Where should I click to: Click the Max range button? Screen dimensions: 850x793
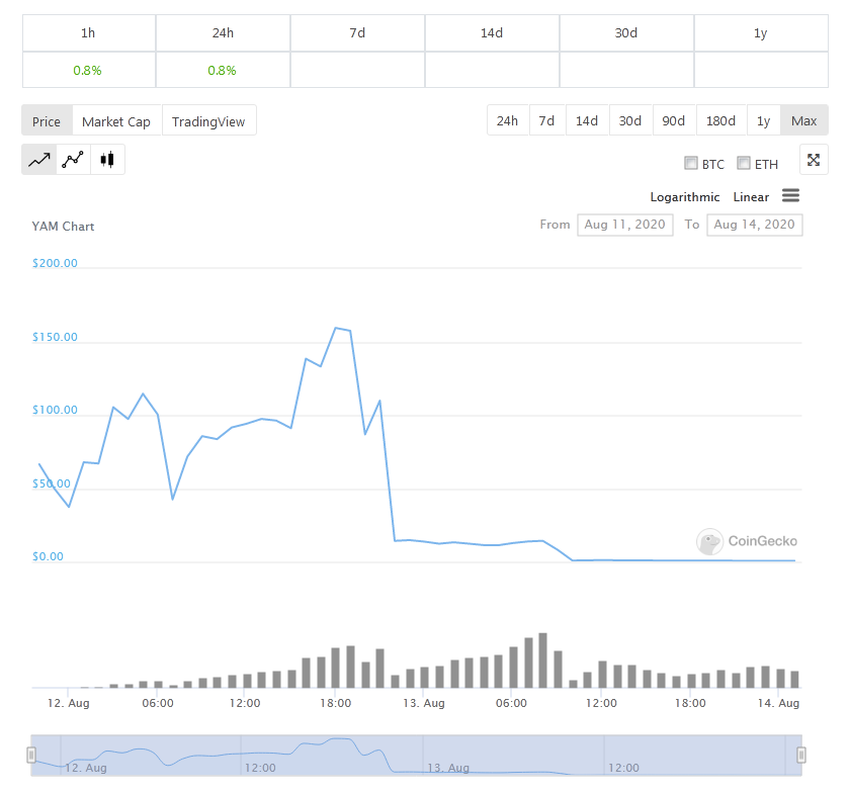coord(804,120)
